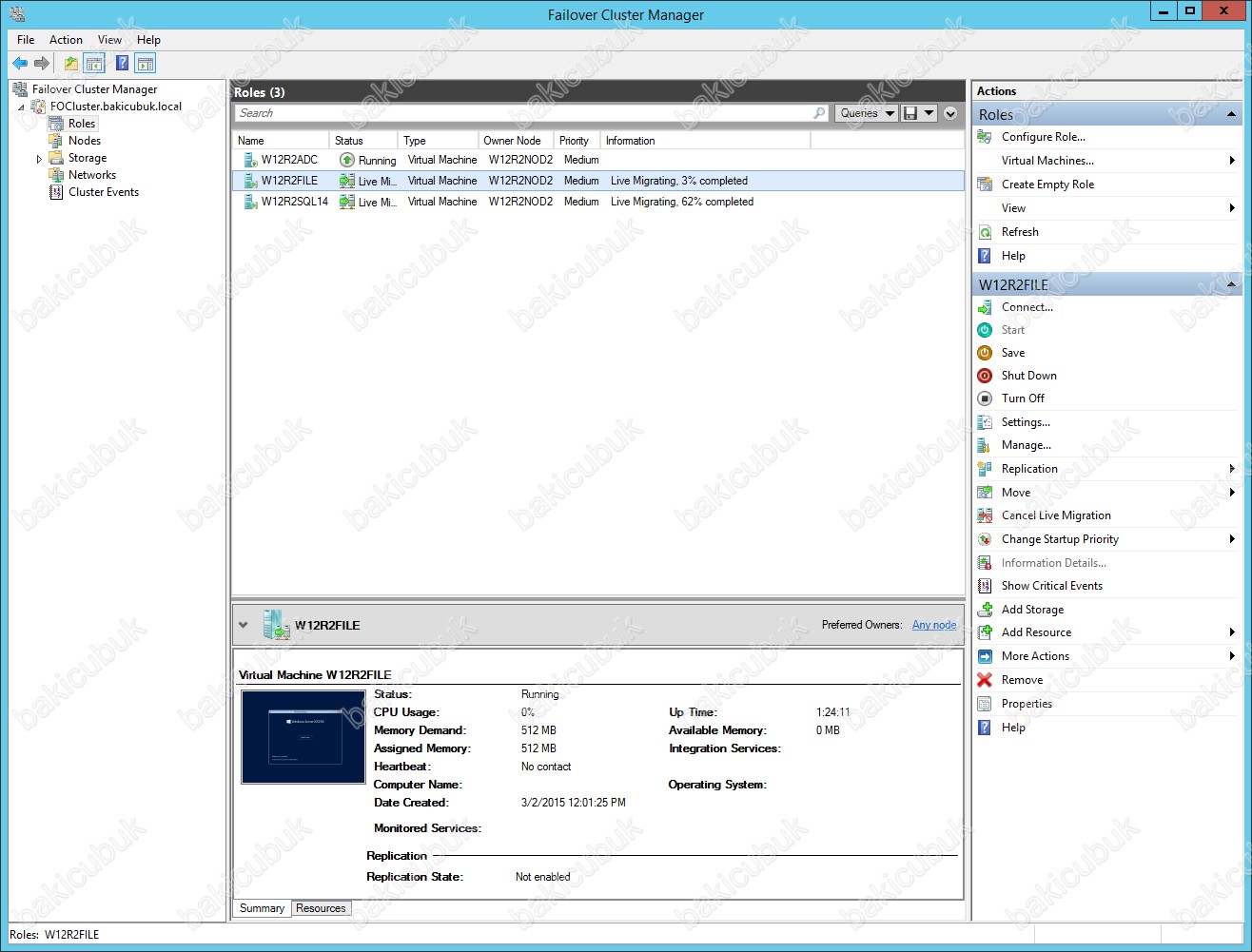1252x952 pixels.
Task: Click the Save icon under W12R2FILE
Action: click(x=985, y=353)
